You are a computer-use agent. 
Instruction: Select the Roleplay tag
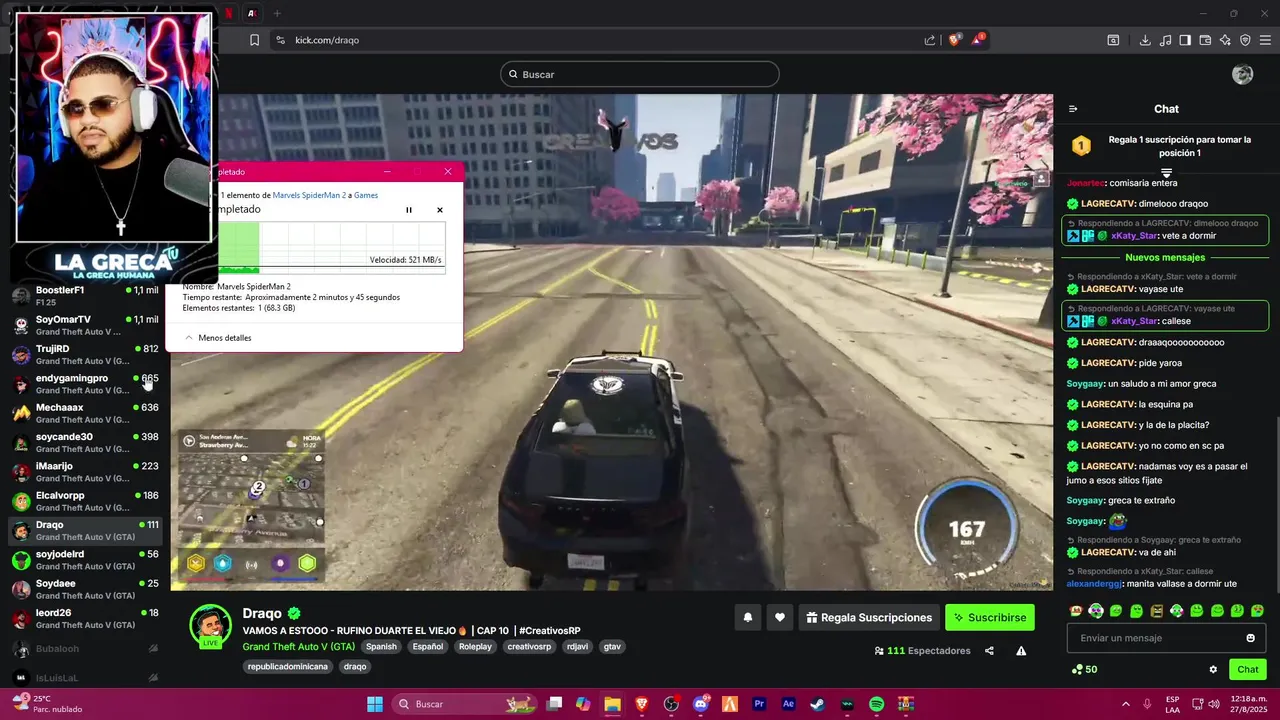(x=475, y=647)
